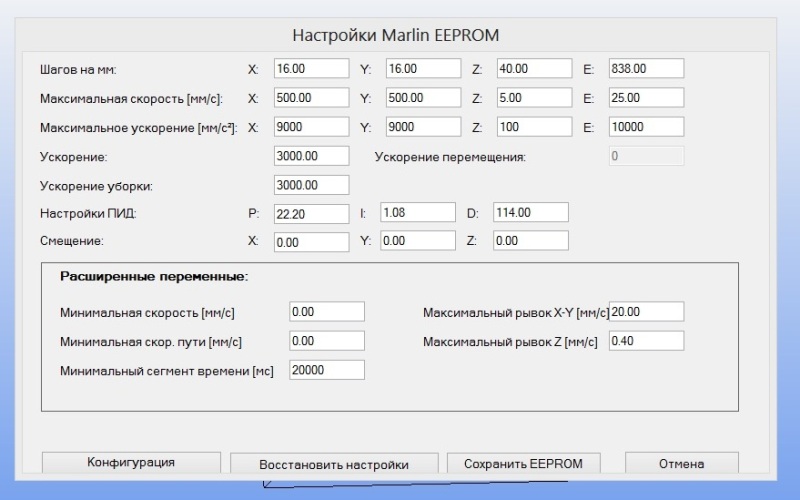Image resolution: width=800 pixels, height=500 pixels.
Task: Click the Ускорение перемещения label
Action: (450, 157)
